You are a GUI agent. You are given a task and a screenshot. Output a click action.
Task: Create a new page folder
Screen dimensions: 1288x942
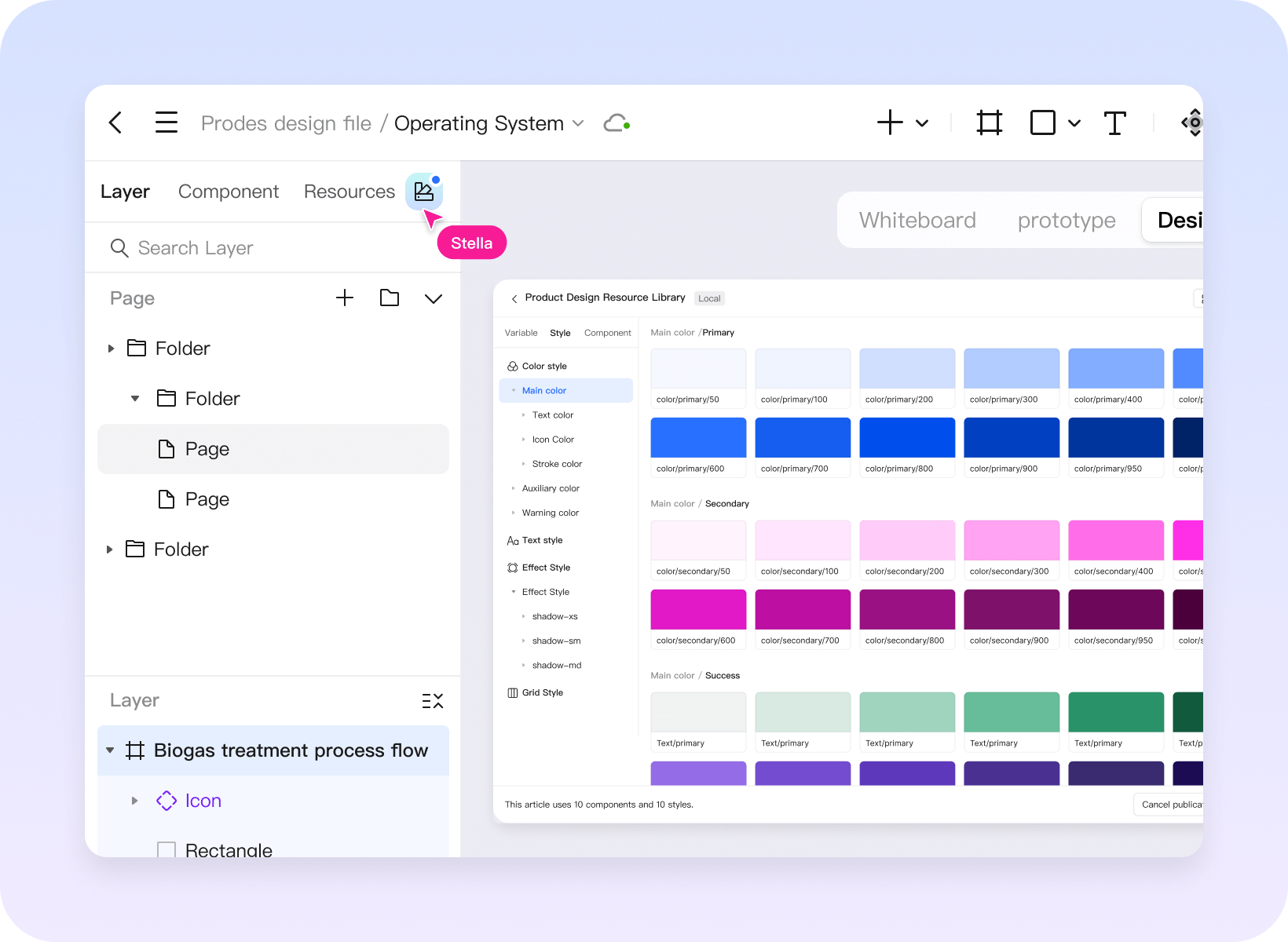pyautogui.click(x=389, y=298)
